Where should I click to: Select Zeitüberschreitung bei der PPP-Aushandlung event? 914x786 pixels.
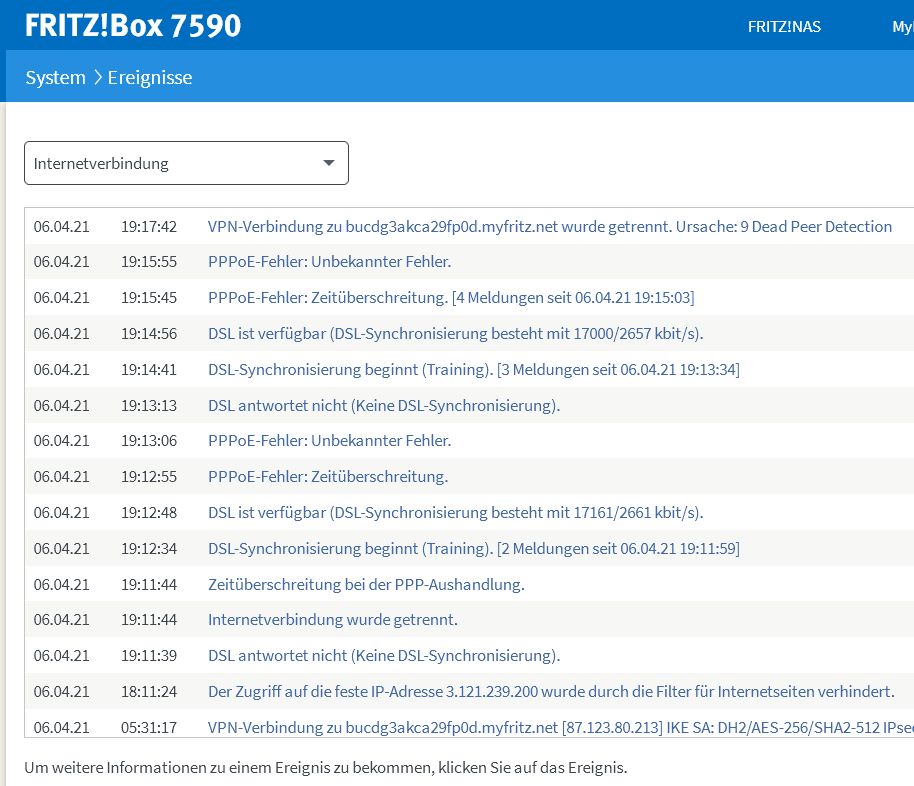click(x=366, y=584)
